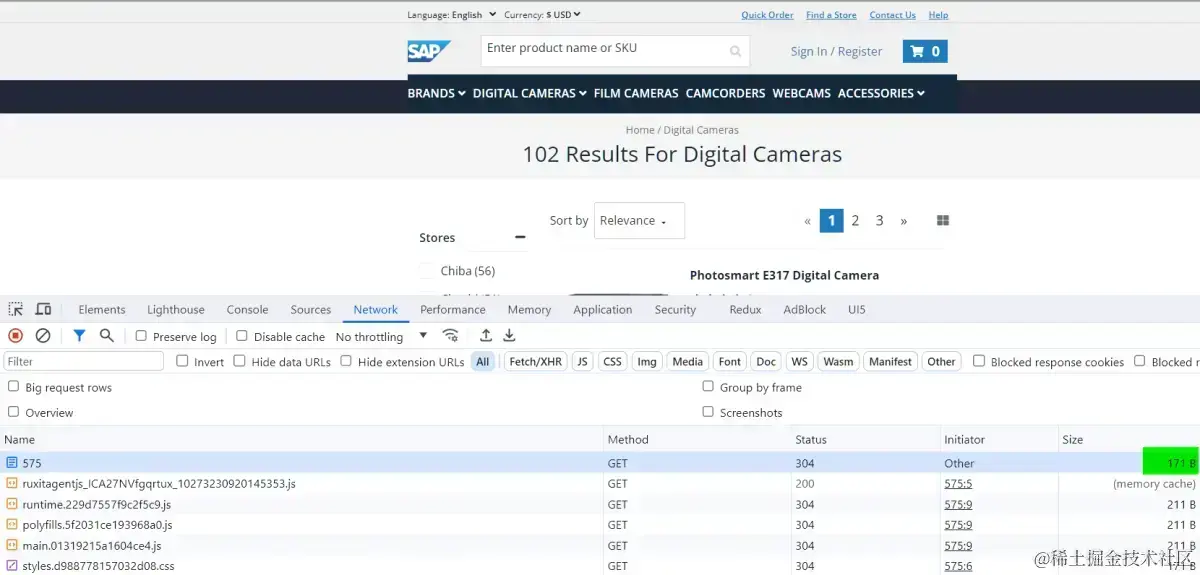Open the Redux tab
This screenshot has height=575, width=1200.
(745, 310)
